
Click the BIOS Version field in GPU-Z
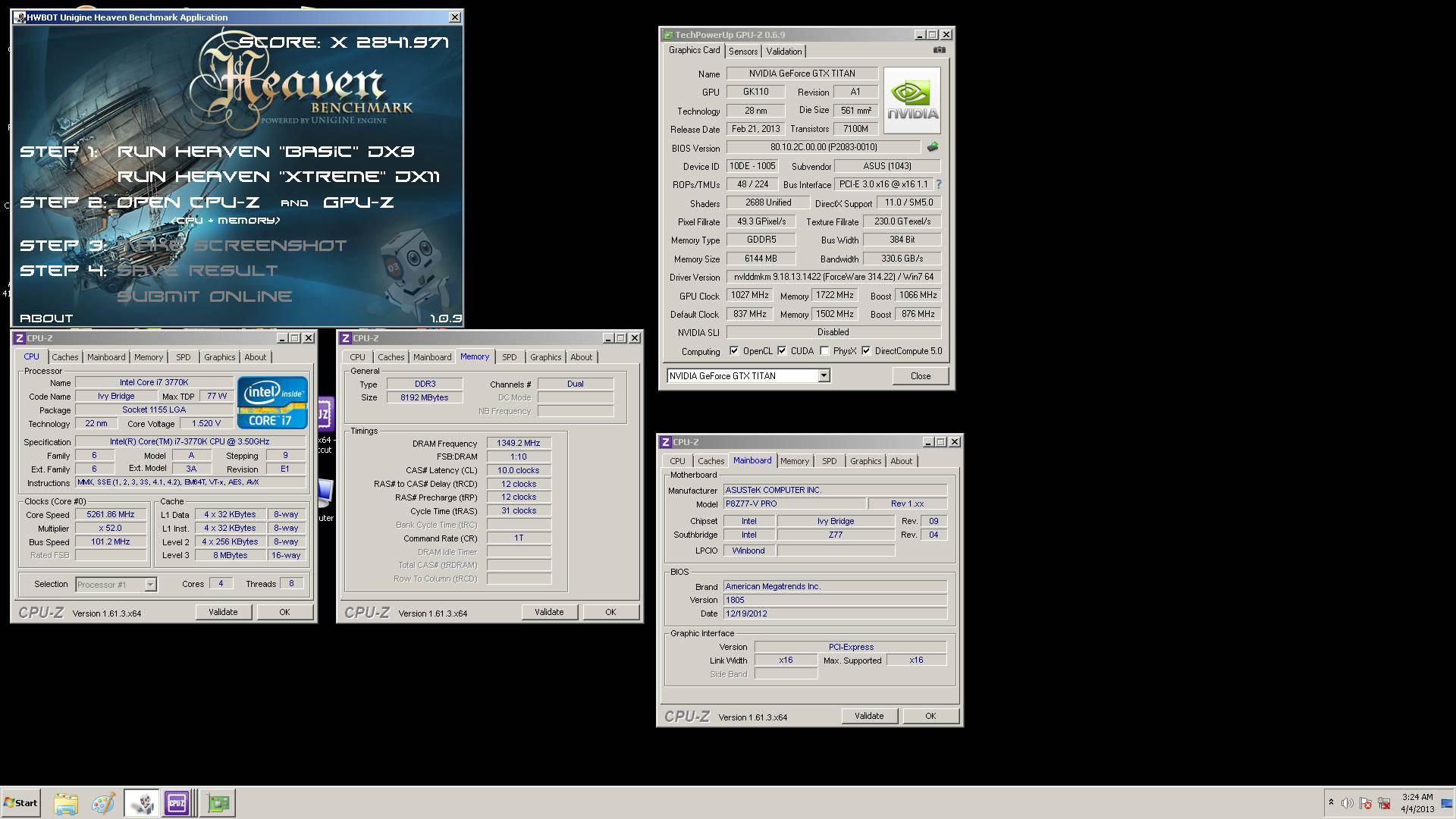824,147
